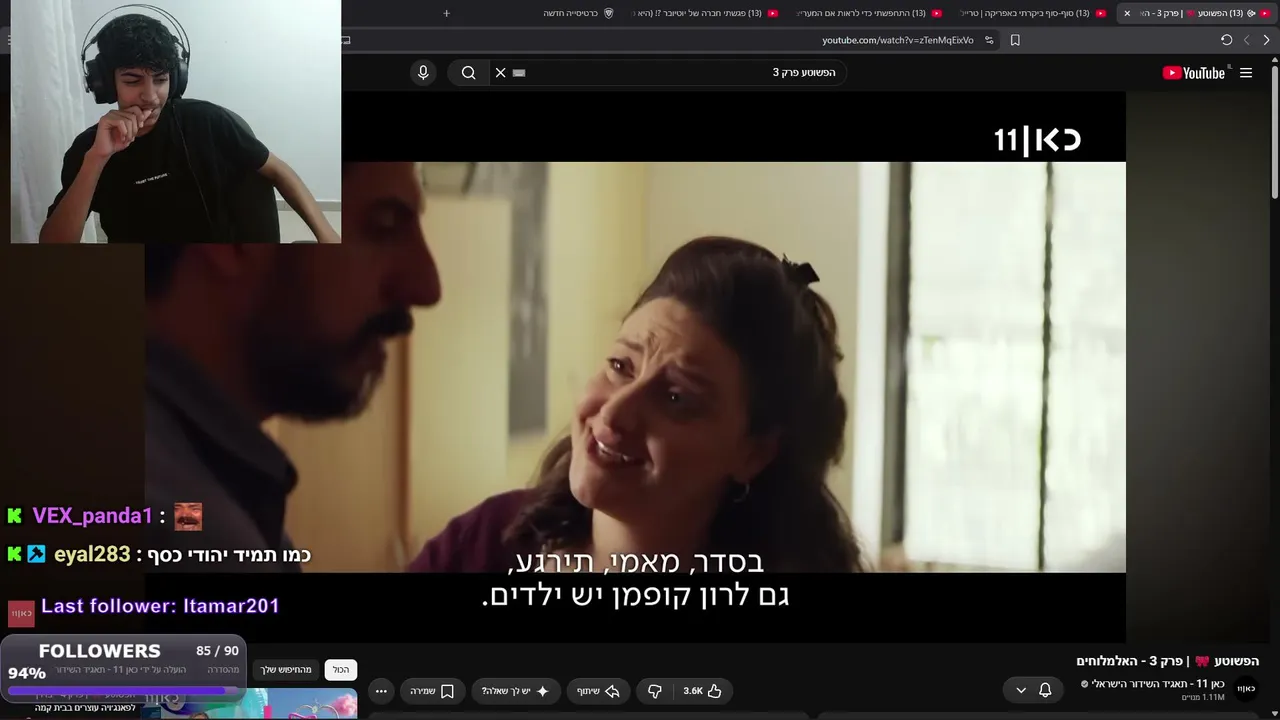Open the 'יש לך שאלה?' ask button

(515, 691)
